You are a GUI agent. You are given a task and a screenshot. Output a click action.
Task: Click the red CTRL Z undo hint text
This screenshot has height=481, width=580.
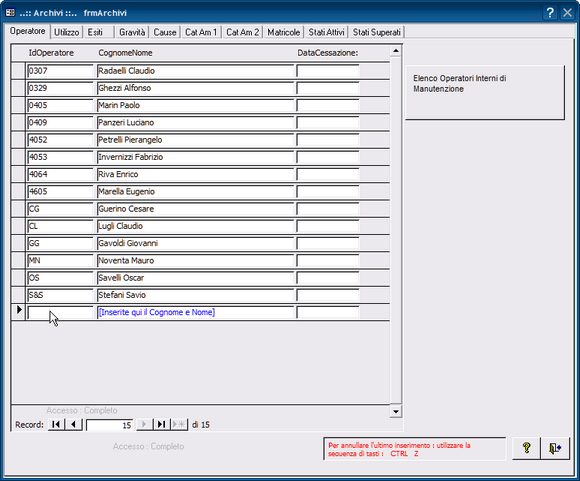[399, 449]
